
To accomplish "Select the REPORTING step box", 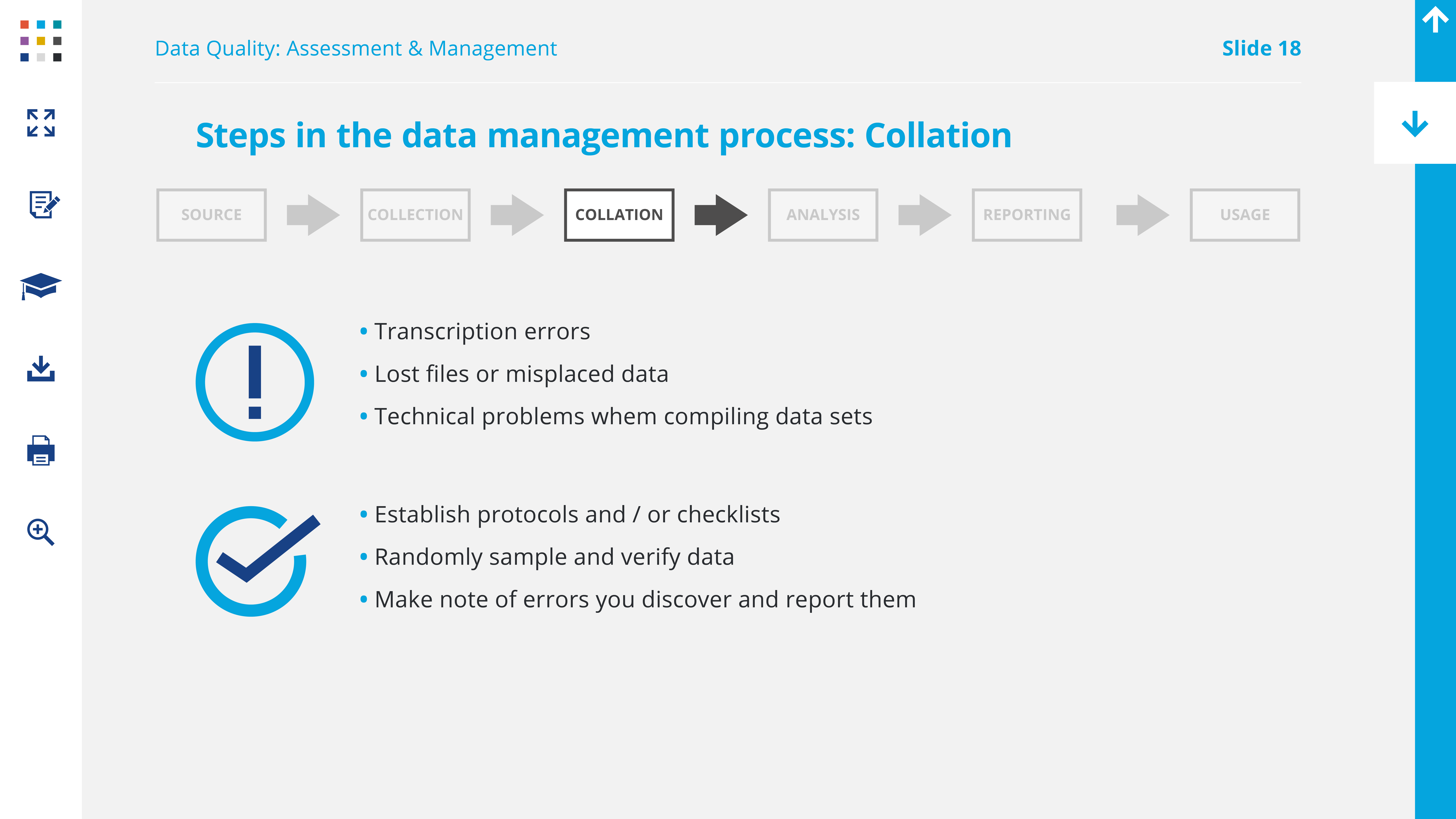I will (1026, 215).
